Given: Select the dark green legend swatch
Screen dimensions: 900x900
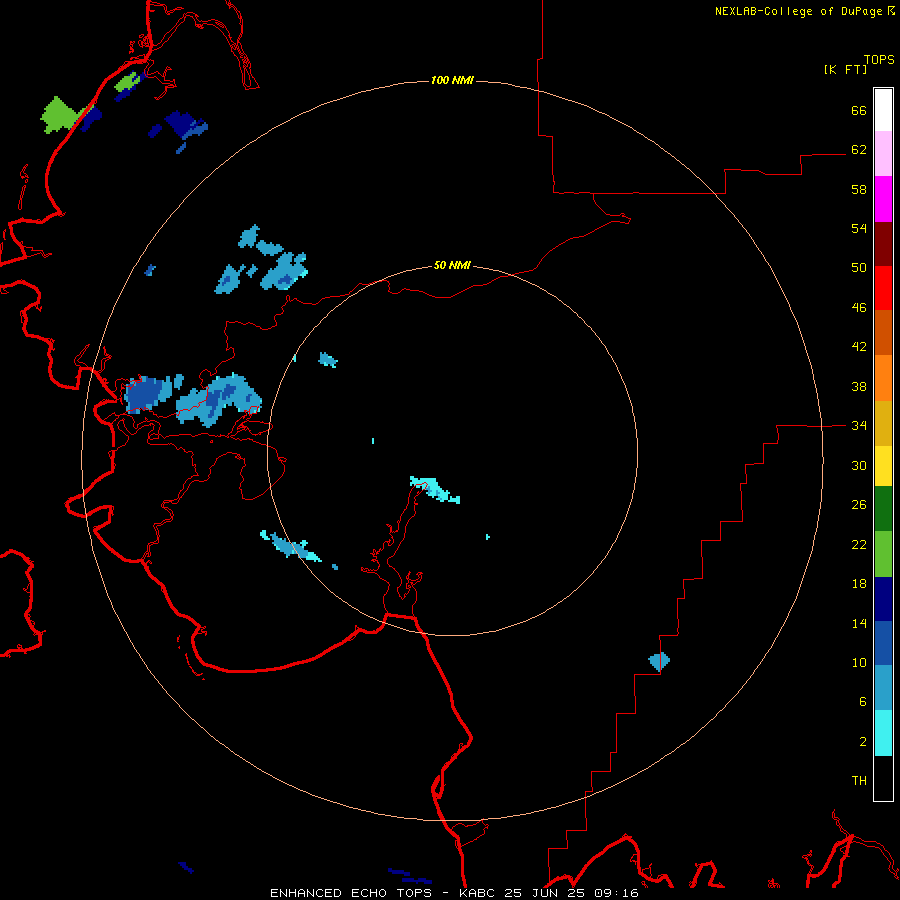Looking at the screenshot, I should click(x=883, y=509).
